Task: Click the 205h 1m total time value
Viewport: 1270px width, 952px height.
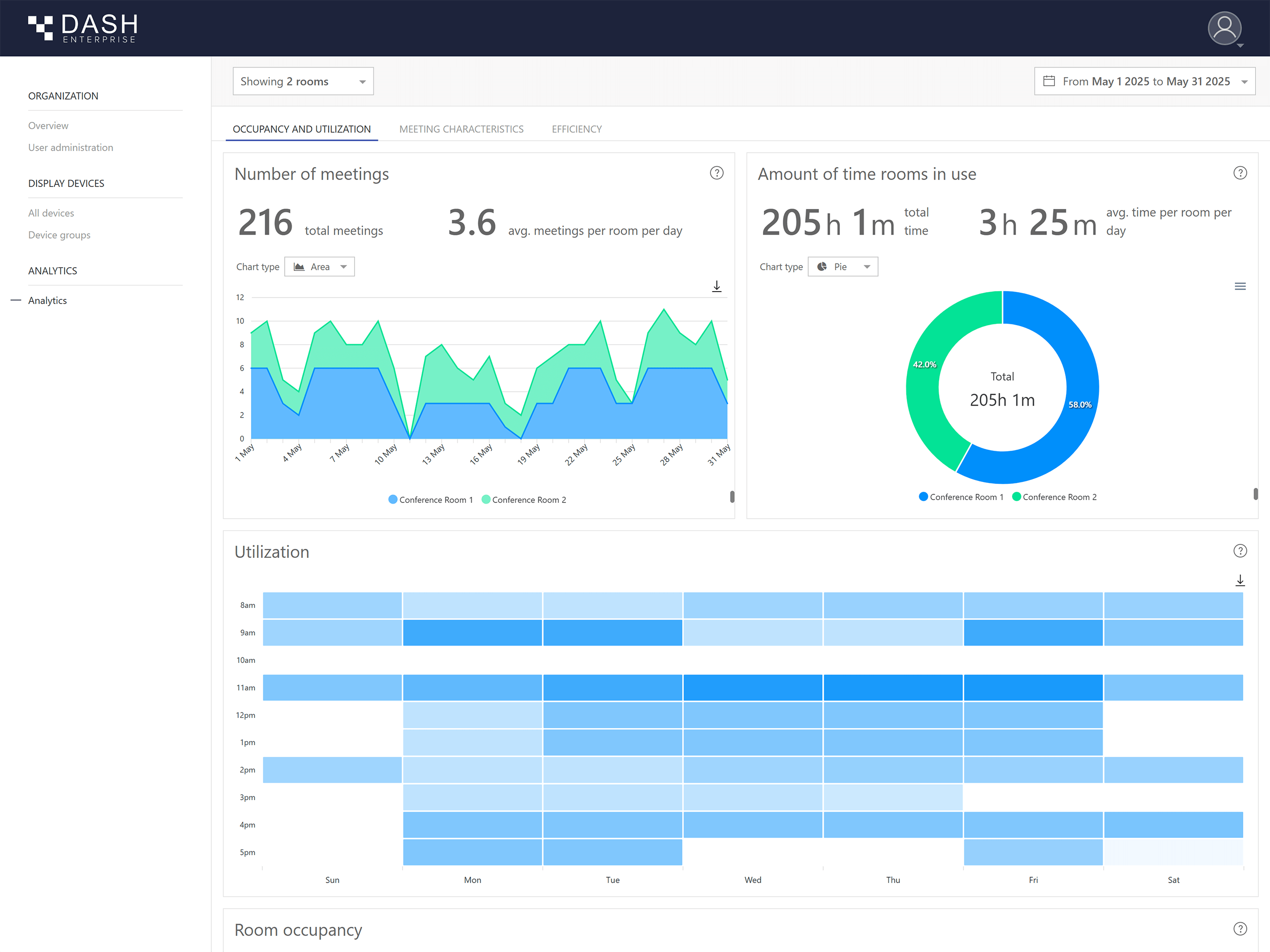Action: 828,223
